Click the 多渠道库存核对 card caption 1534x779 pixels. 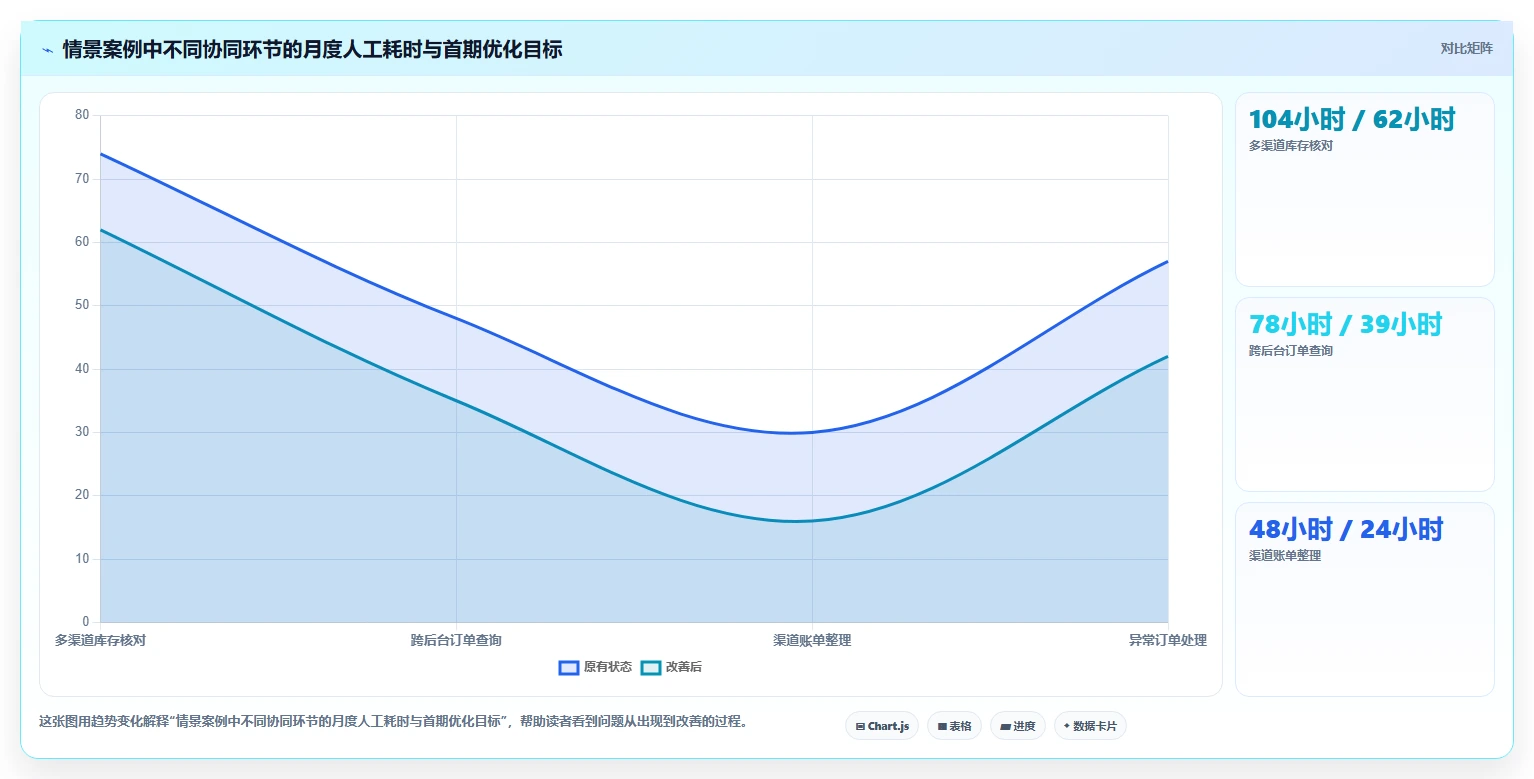(x=1291, y=146)
